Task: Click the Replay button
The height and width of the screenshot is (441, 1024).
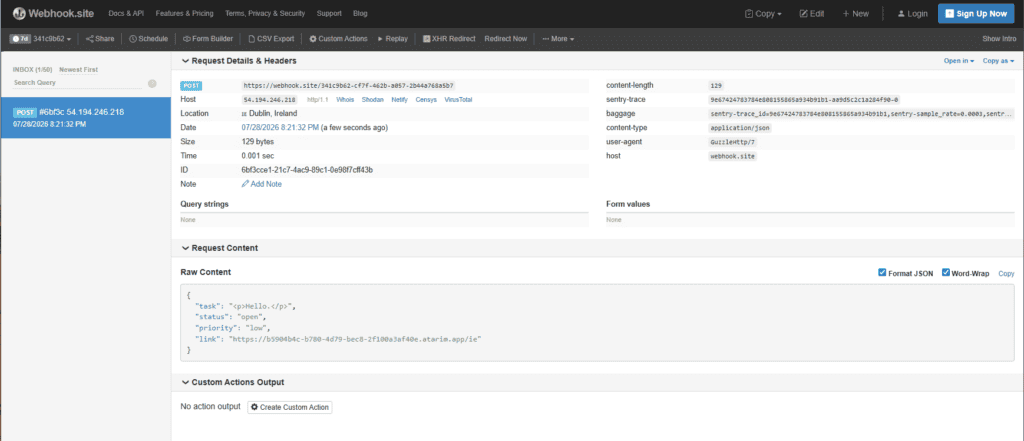Action: (x=392, y=39)
